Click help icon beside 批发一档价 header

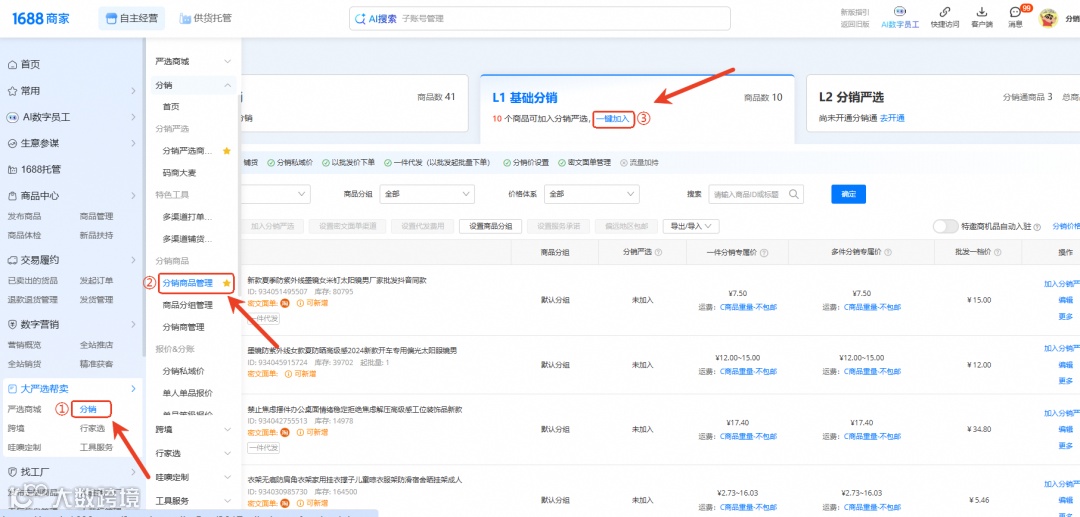tap(996, 253)
